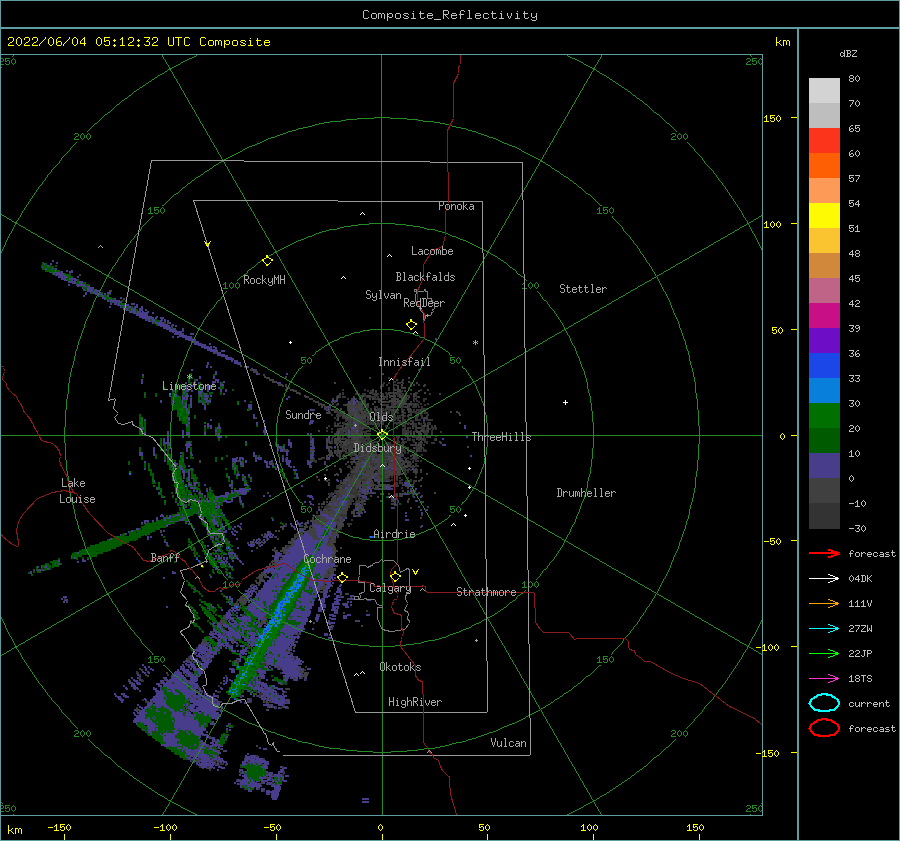This screenshot has height=841, width=900.
Task: Click the Calgary city label
Action: [390, 588]
